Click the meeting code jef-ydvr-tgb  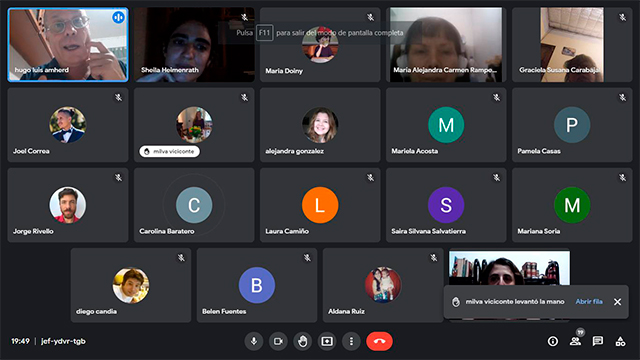click(x=63, y=341)
